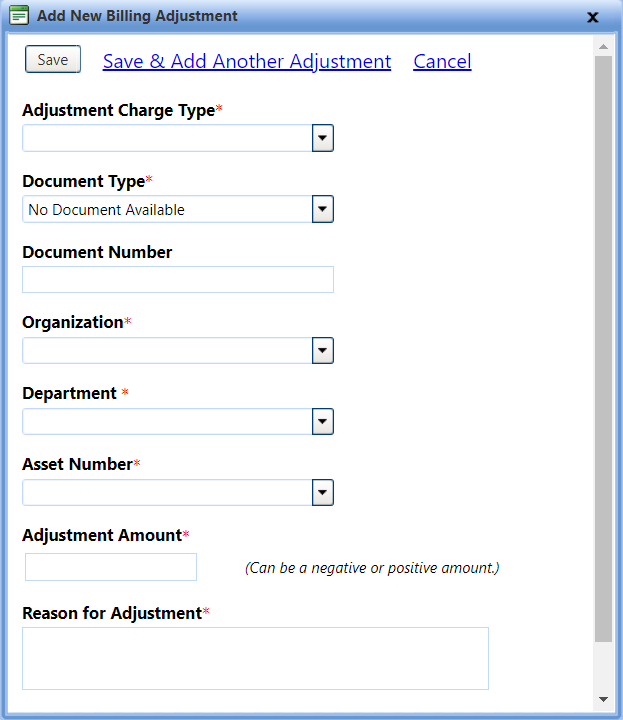623x720 pixels.
Task: Click the Save & Add Another Adjustment link
Action: tap(247, 61)
